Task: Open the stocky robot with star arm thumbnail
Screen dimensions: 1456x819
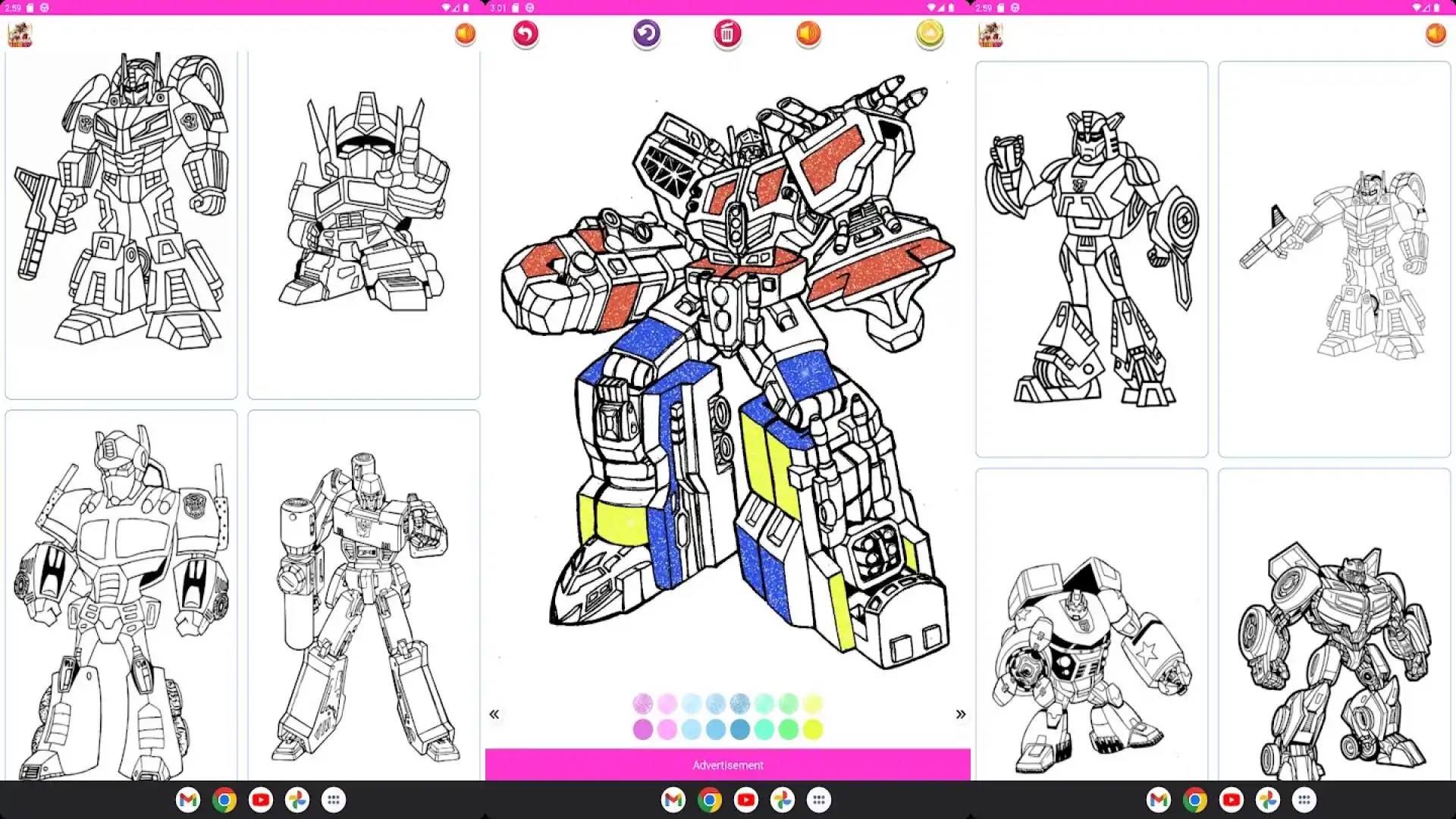Action: (x=1092, y=625)
